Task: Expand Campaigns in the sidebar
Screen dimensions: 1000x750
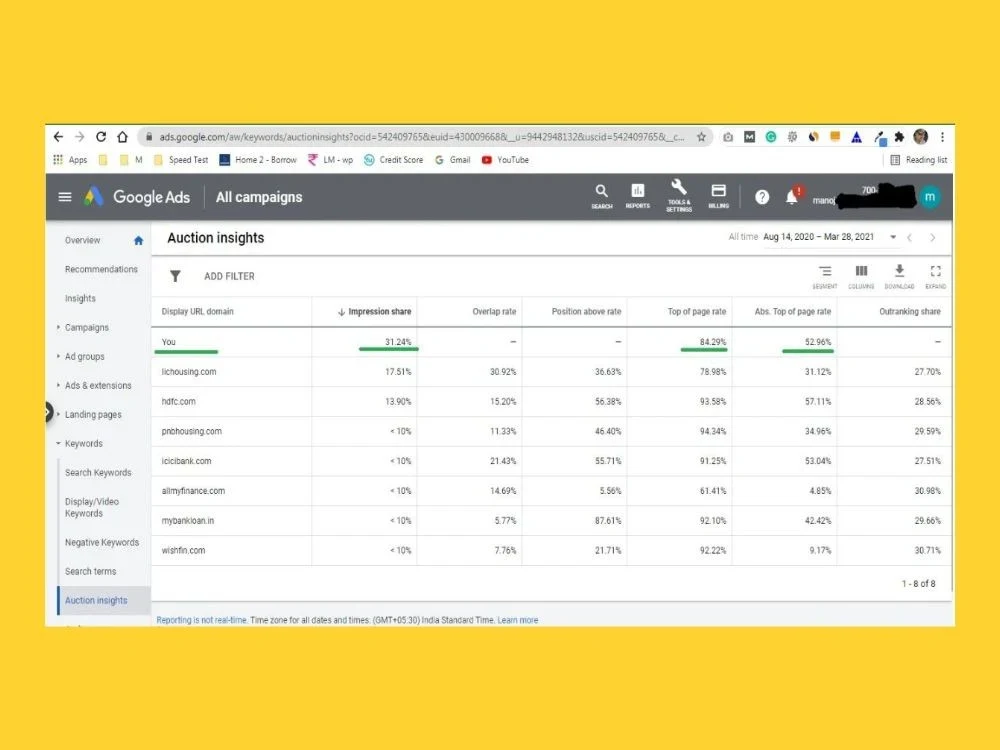Action: (87, 327)
